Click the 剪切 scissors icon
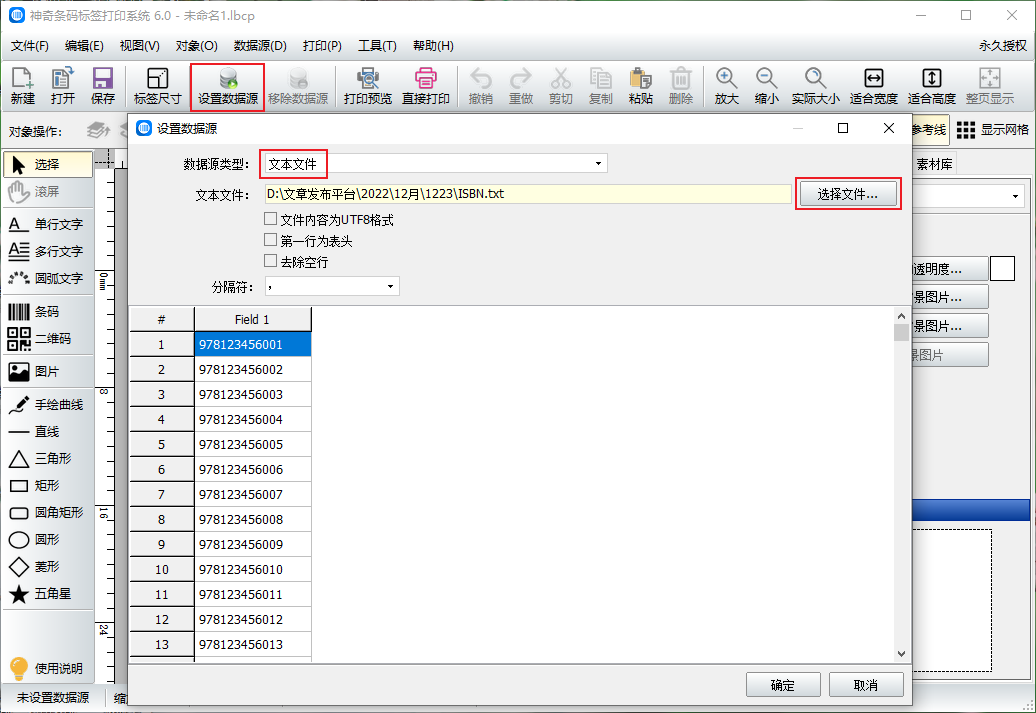 560,86
